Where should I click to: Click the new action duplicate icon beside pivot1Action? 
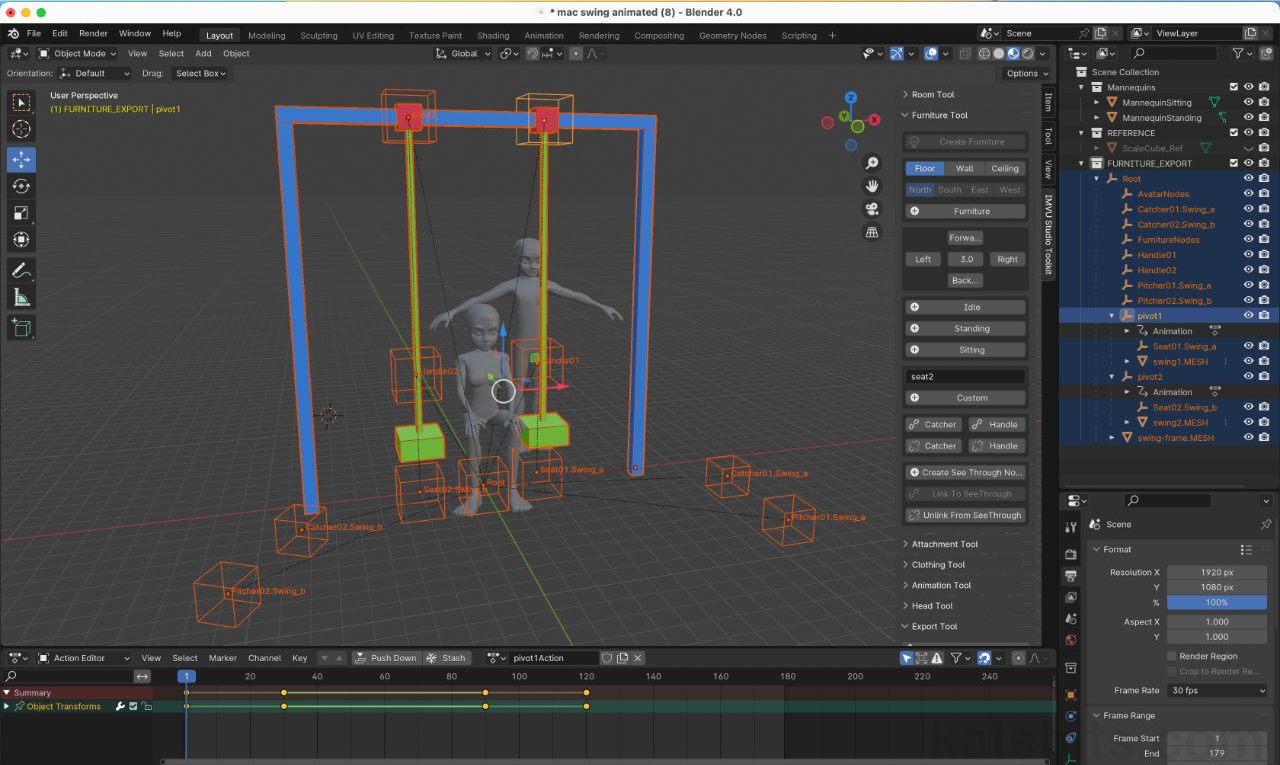[623, 658]
